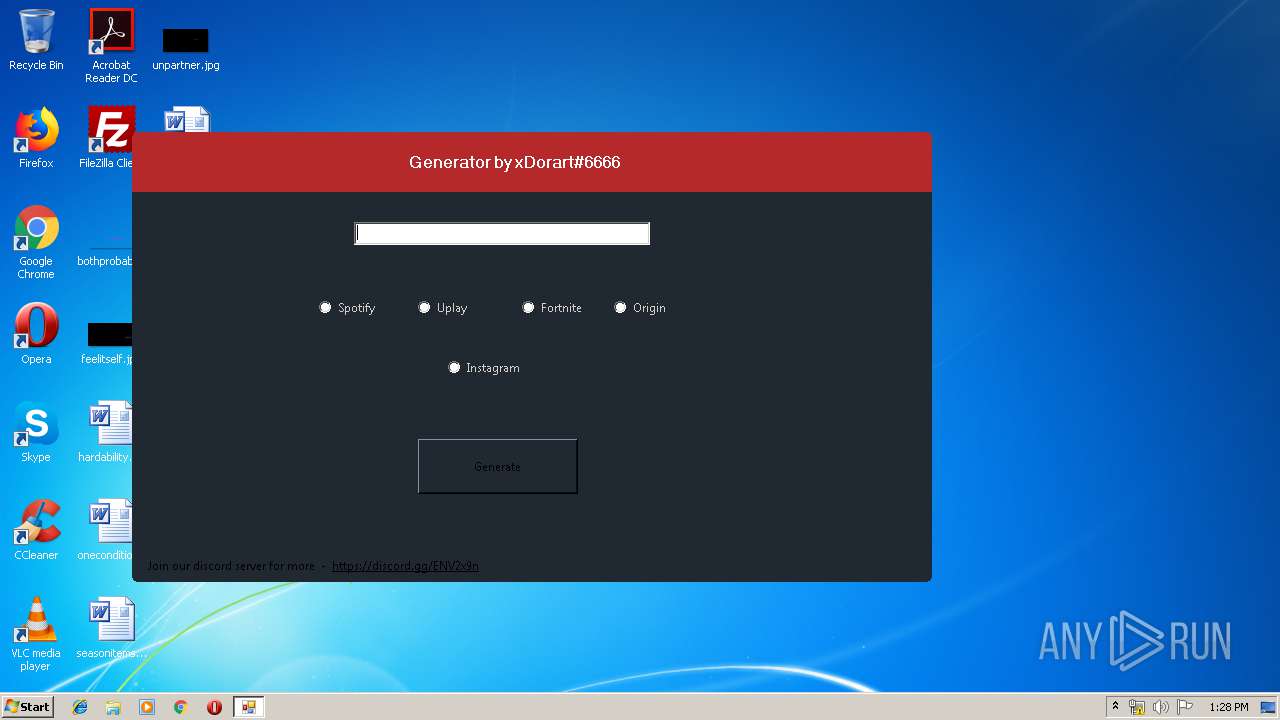Open the CCleaner desktop shortcut

[36, 530]
